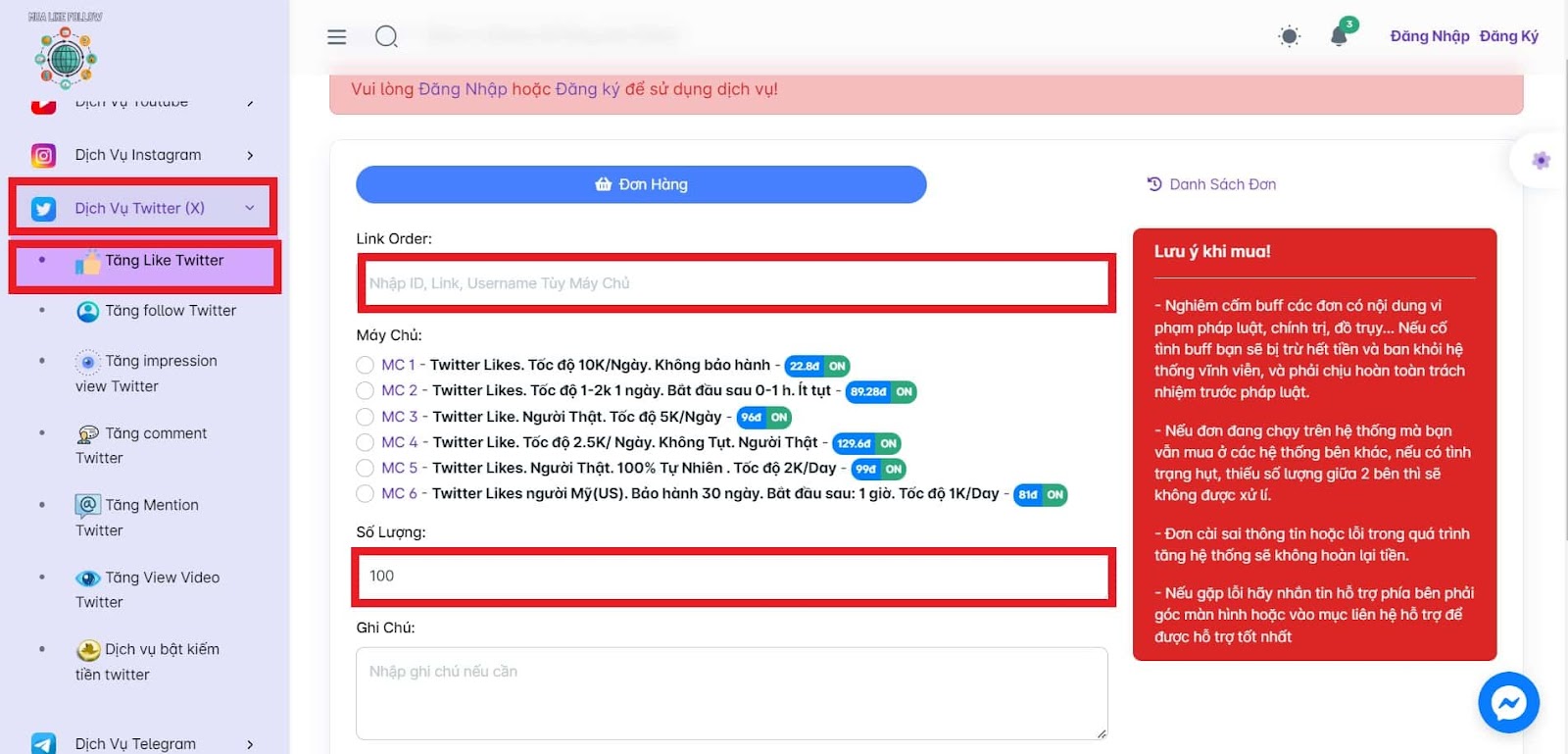Click the Telegram paper plane icon
Viewport: 1568px width, 754px height.
[x=43, y=744]
